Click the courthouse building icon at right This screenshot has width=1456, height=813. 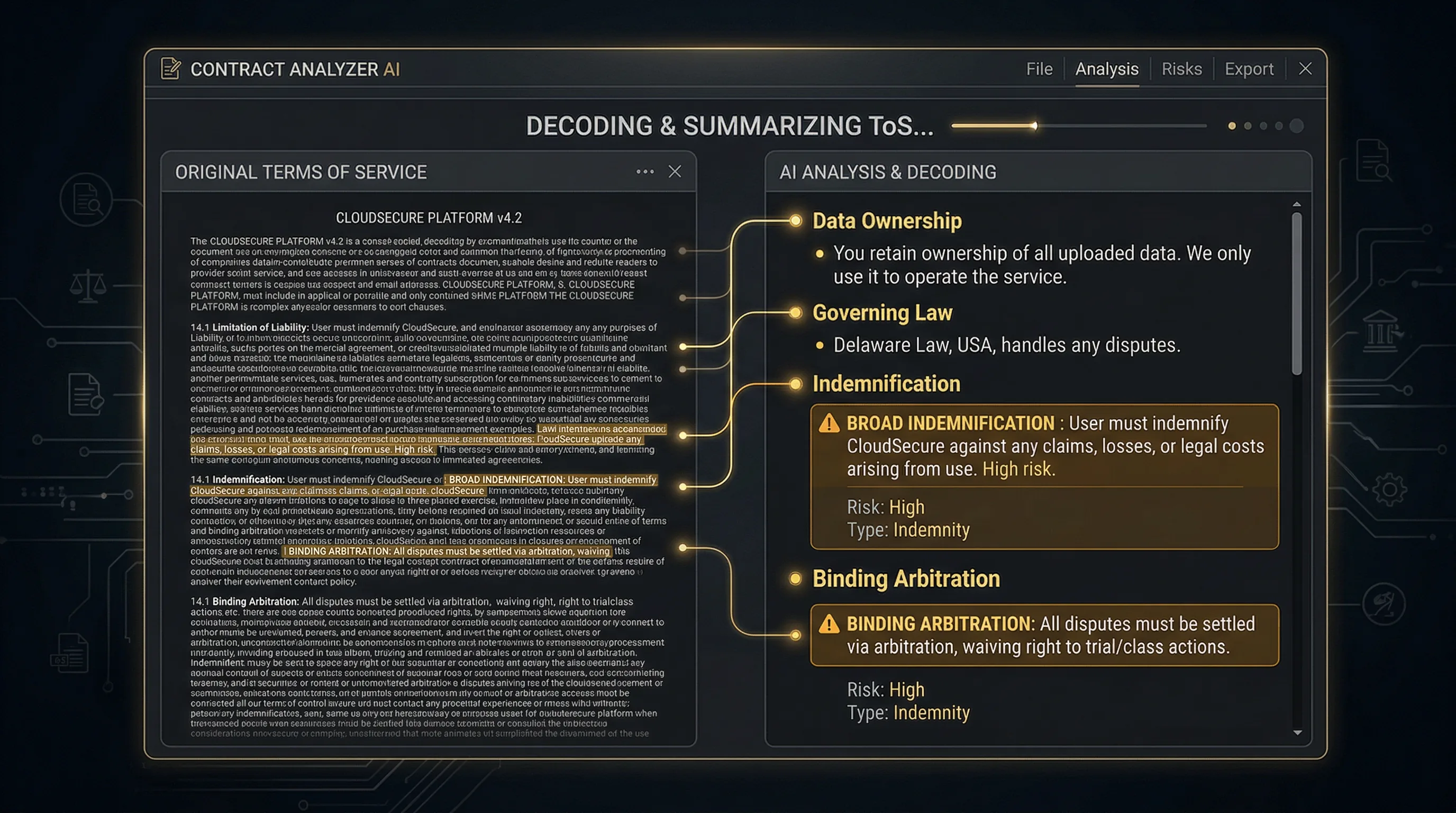pyautogui.click(x=1381, y=331)
